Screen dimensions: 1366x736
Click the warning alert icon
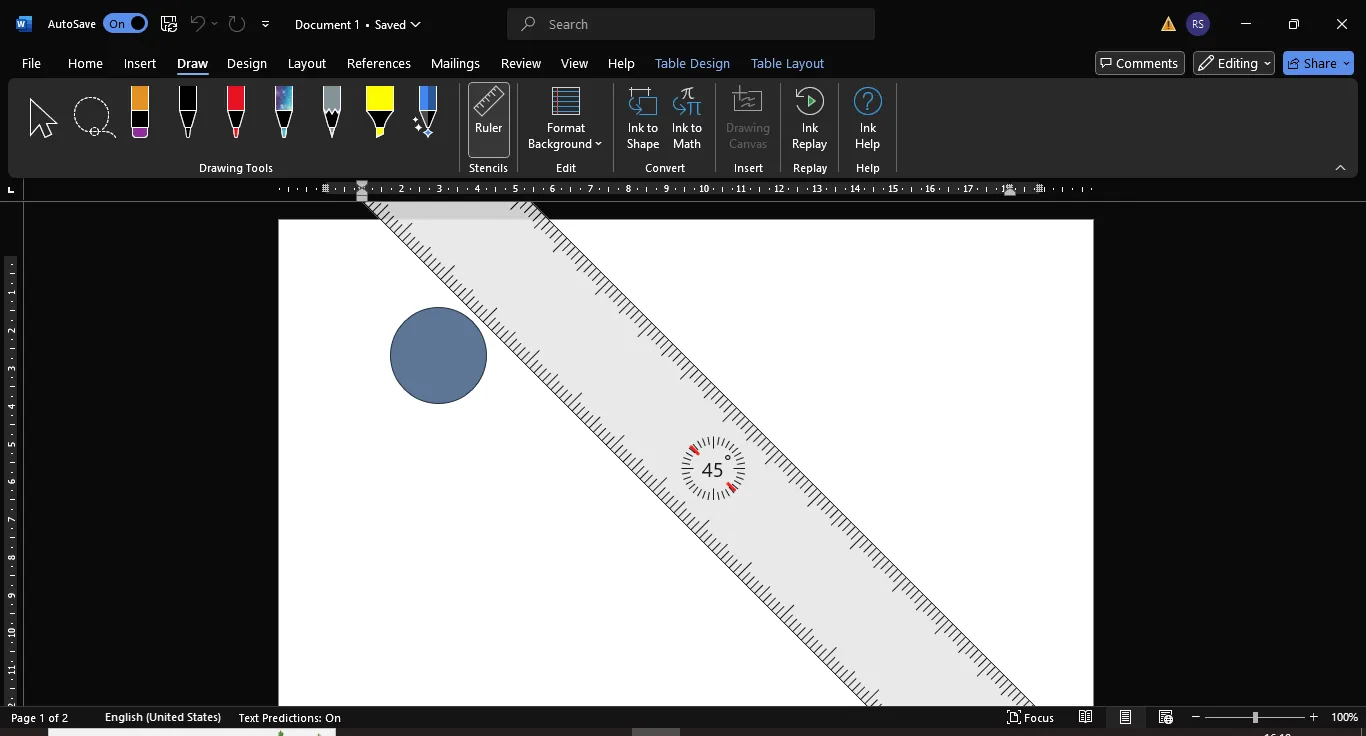(x=1168, y=24)
